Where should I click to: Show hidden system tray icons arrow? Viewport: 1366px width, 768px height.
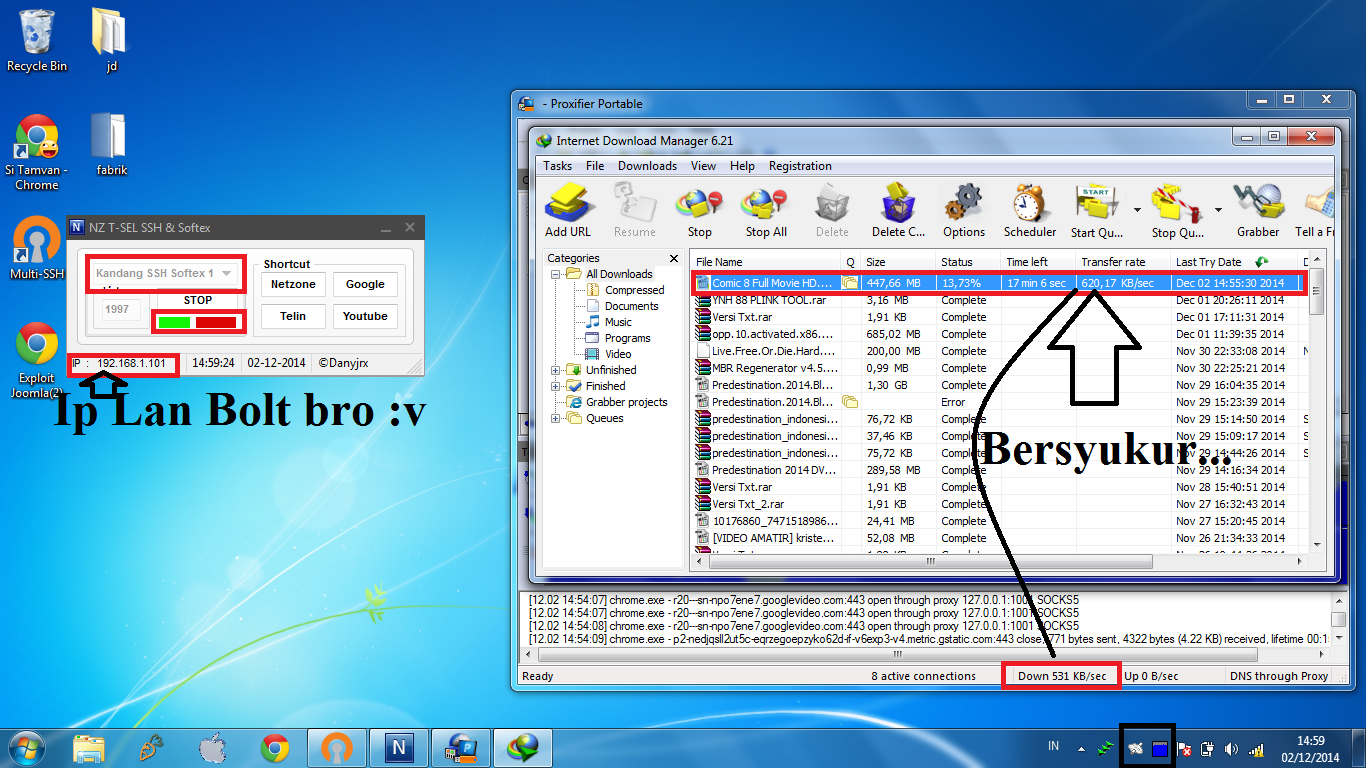1080,748
